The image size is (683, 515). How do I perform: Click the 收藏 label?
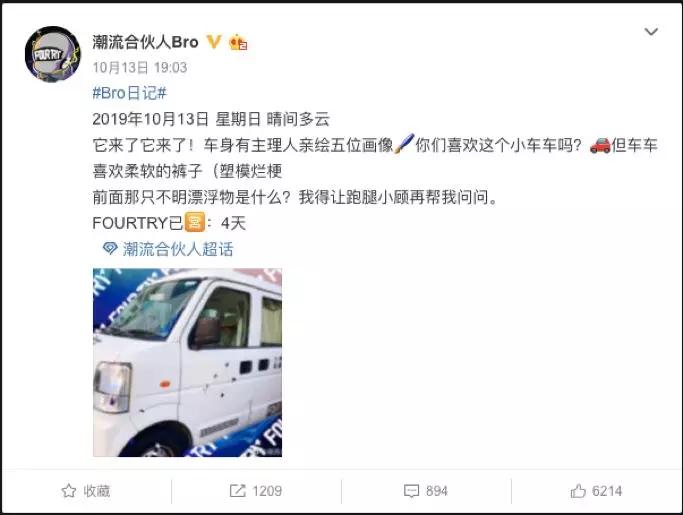(97, 491)
